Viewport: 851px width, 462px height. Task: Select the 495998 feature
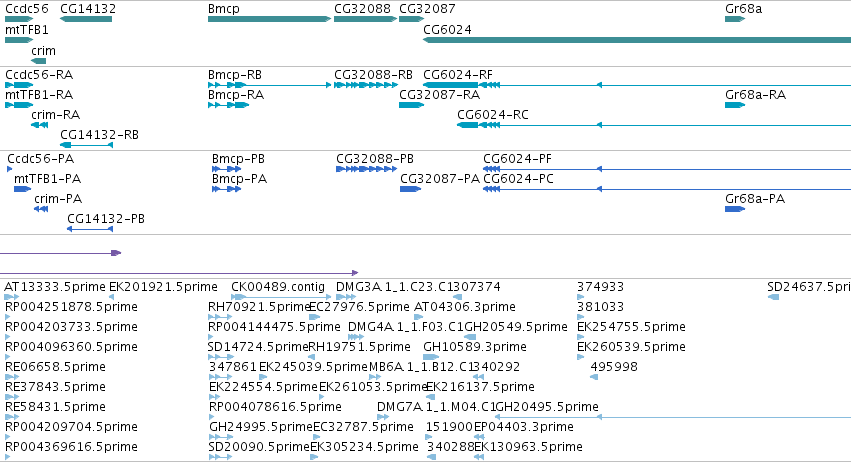[594, 377]
